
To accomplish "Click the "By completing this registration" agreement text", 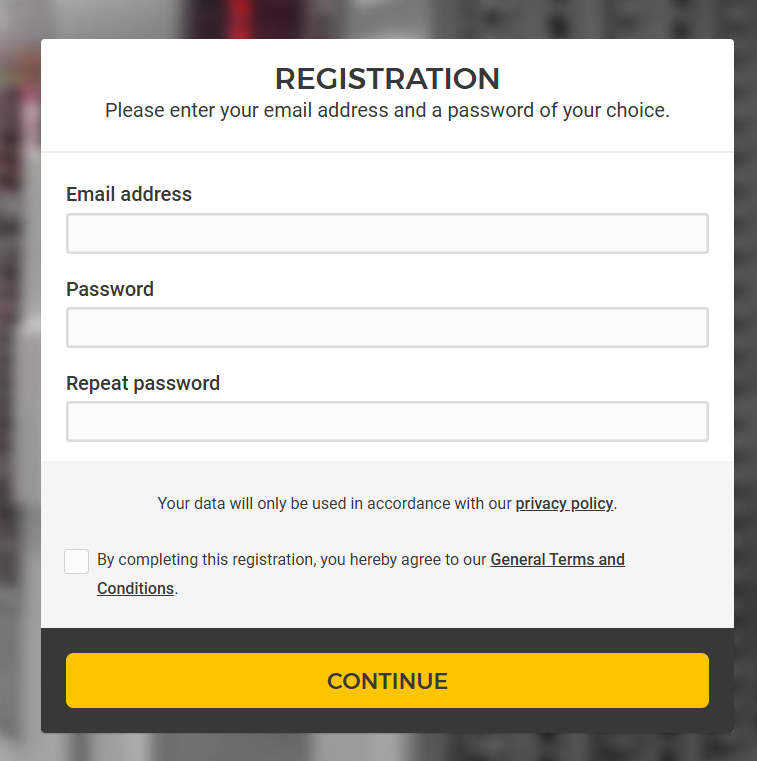I will tap(292, 560).
